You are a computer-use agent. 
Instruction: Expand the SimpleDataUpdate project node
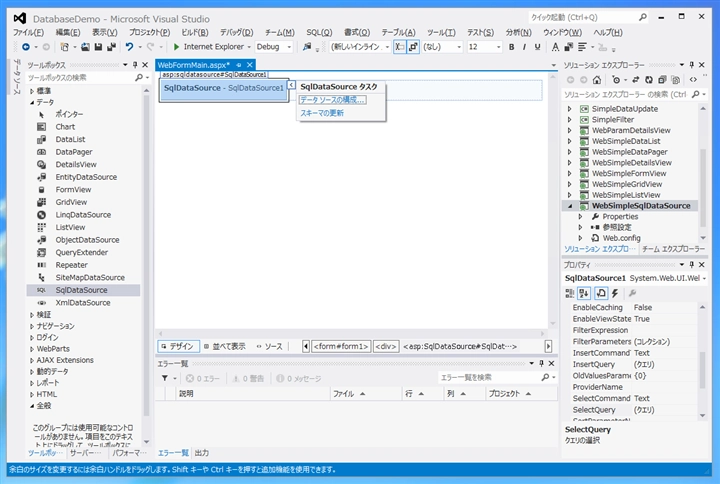click(x=570, y=109)
